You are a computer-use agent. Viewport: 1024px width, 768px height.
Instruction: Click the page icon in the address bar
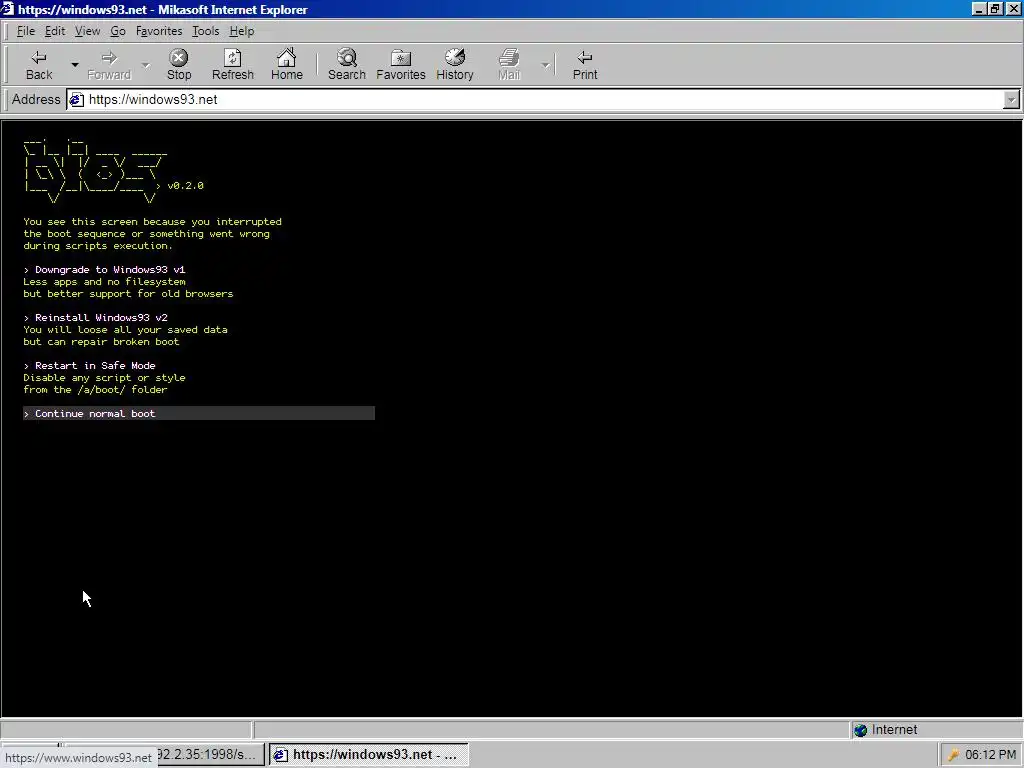[77, 100]
